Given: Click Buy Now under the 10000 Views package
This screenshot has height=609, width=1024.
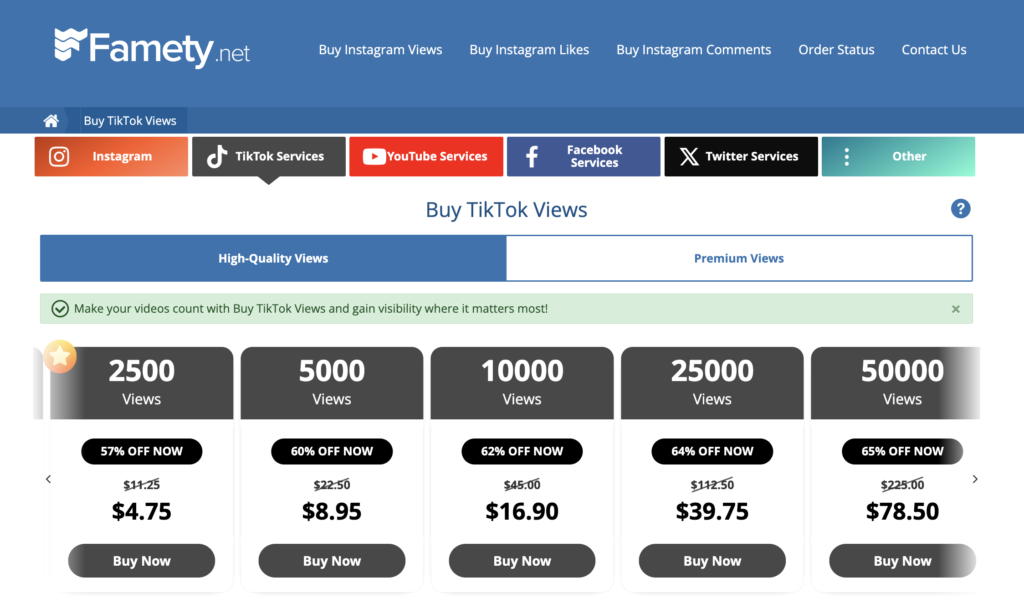Looking at the screenshot, I should [521, 560].
